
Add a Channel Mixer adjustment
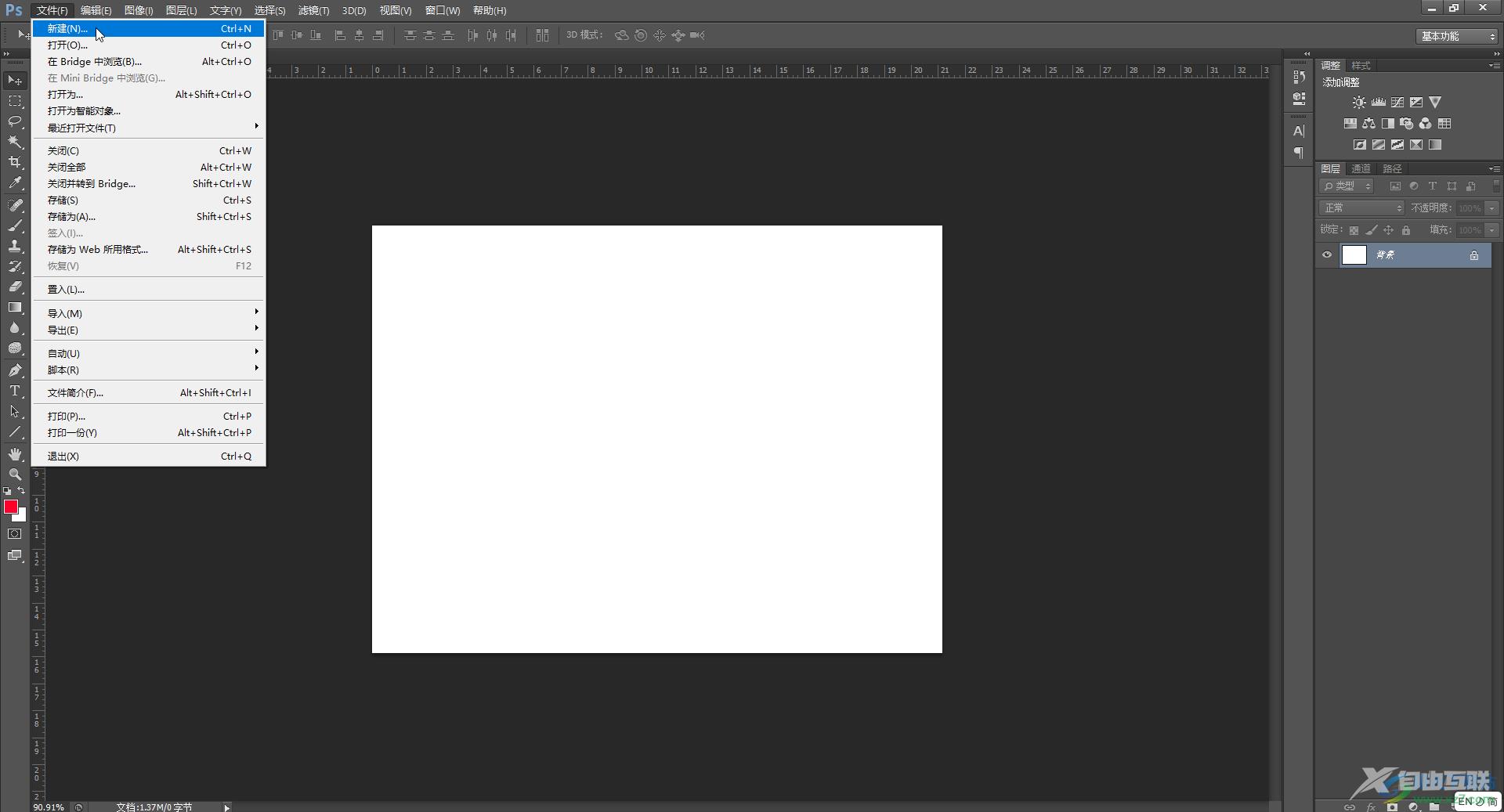point(1426,124)
